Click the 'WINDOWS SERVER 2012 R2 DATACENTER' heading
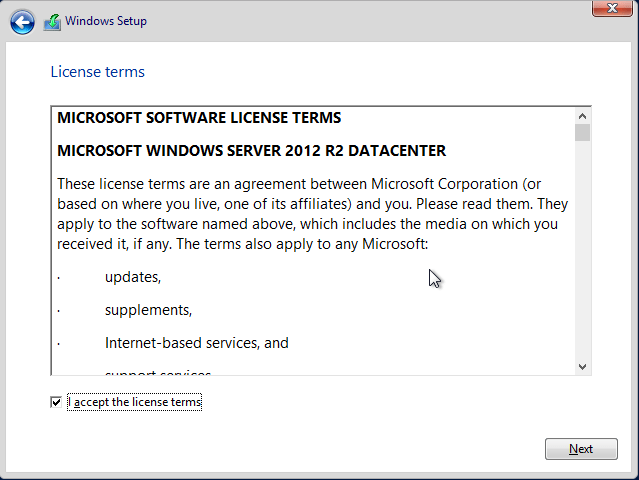639x480 pixels. click(251, 151)
